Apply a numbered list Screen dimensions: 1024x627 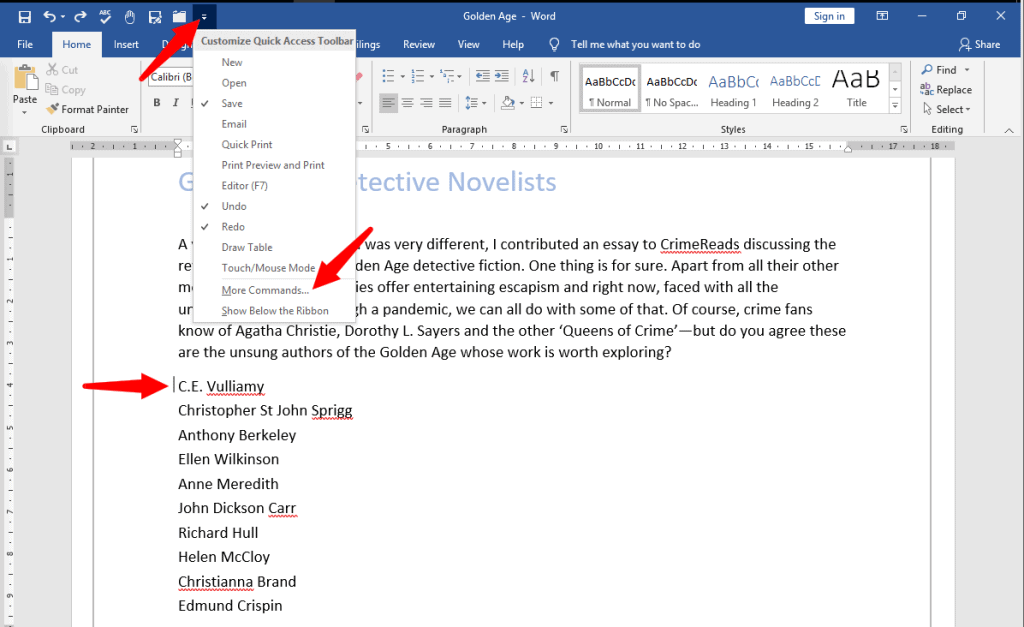pyautogui.click(x=418, y=76)
